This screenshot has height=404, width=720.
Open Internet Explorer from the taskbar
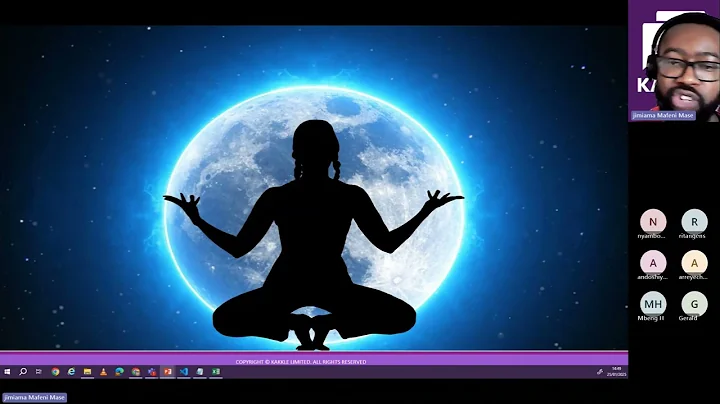pyautogui.click(x=71, y=372)
